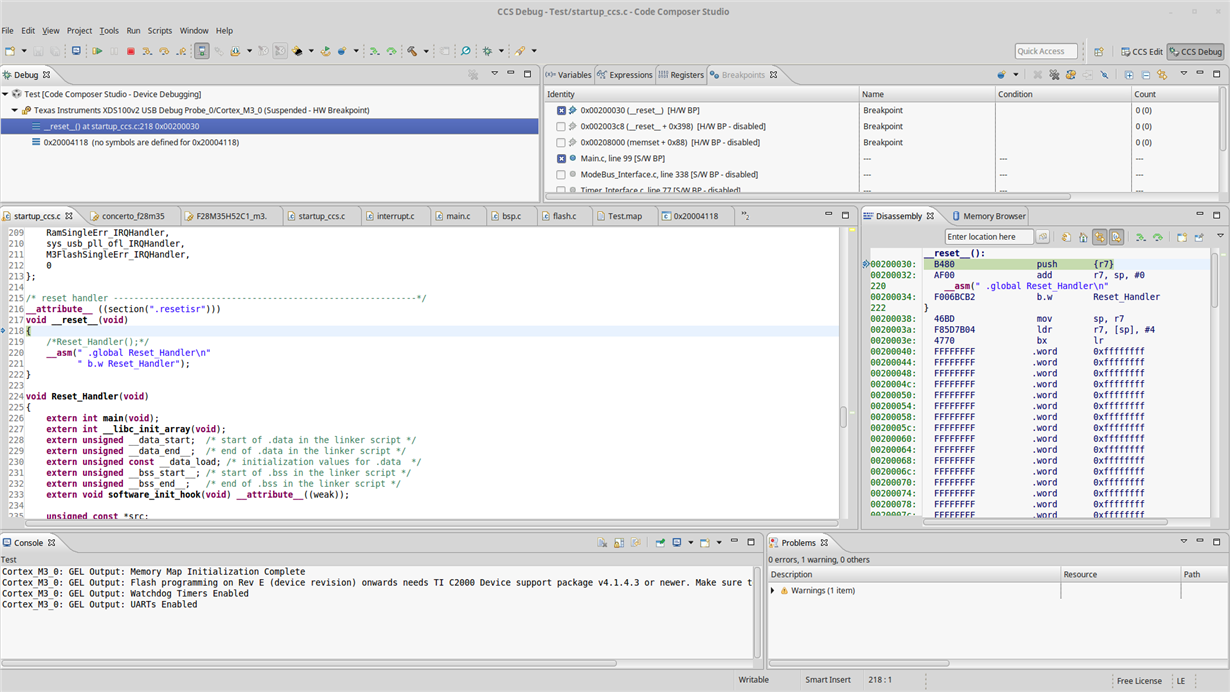Screen dimensions: 1230x692
Task: Click the Remove All Breakpoints icon
Action: (1054, 74)
